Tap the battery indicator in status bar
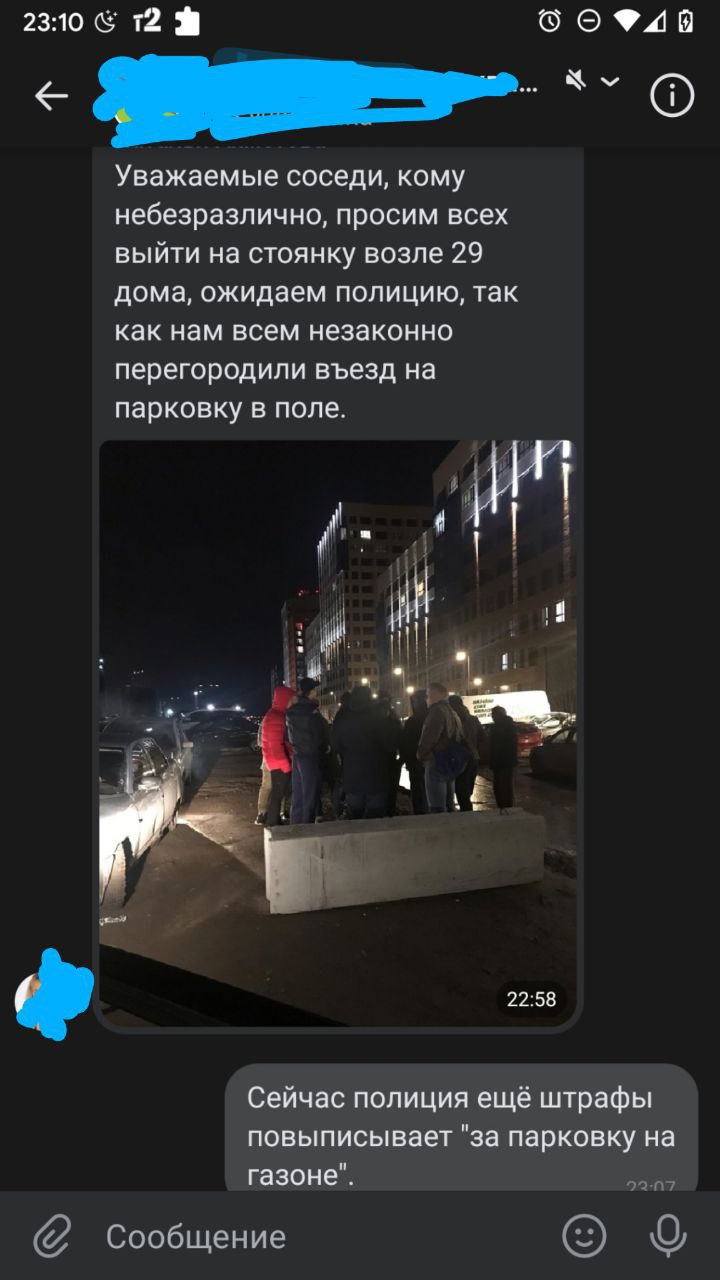 [686, 21]
